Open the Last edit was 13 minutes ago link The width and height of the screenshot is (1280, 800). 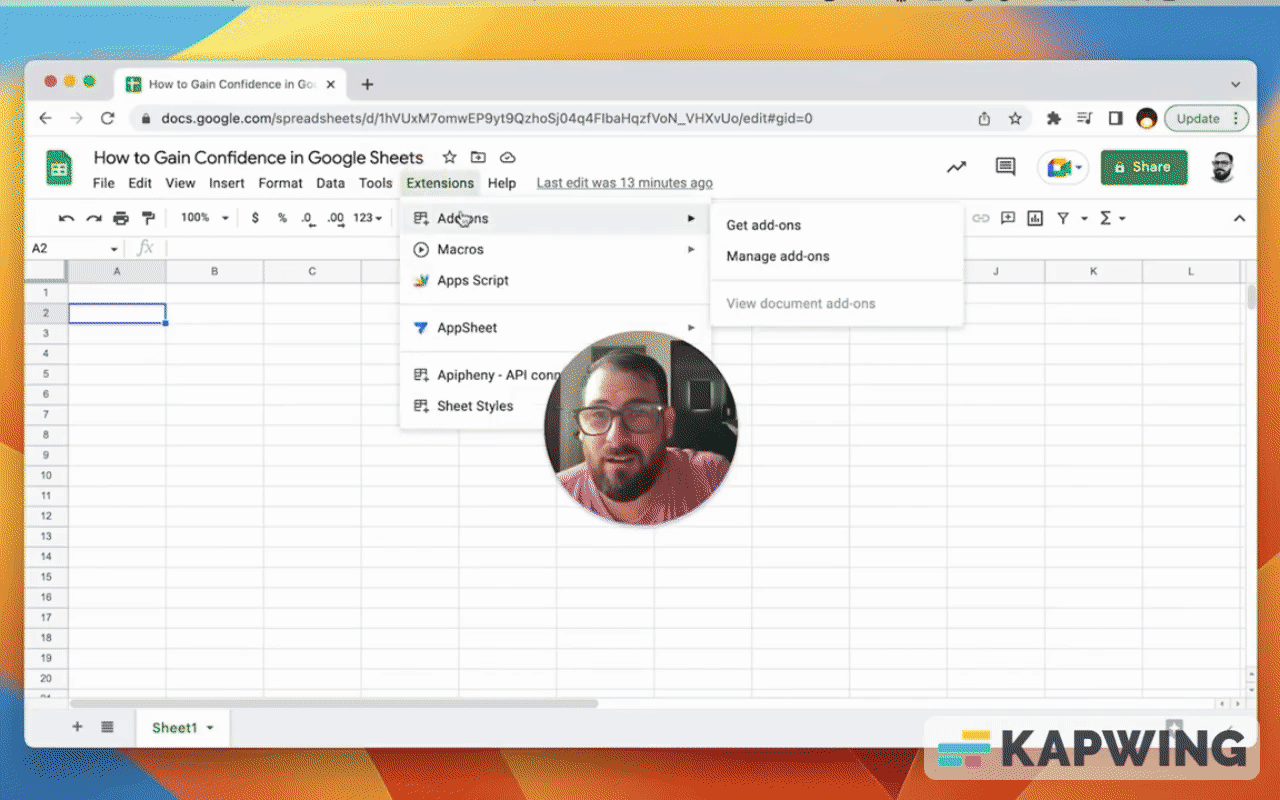click(x=625, y=183)
